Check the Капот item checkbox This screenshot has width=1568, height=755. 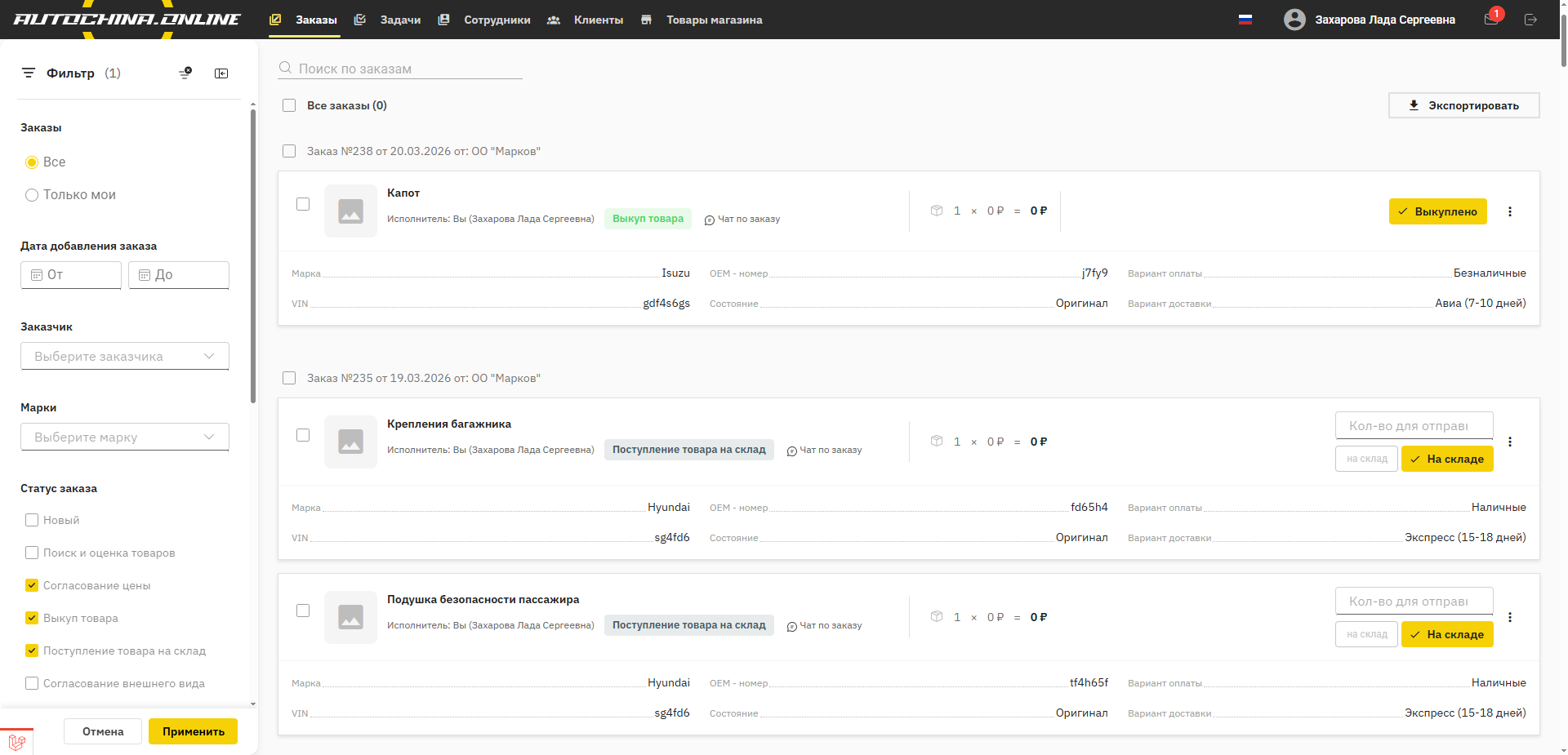pyautogui.click(x=303, y=204)
